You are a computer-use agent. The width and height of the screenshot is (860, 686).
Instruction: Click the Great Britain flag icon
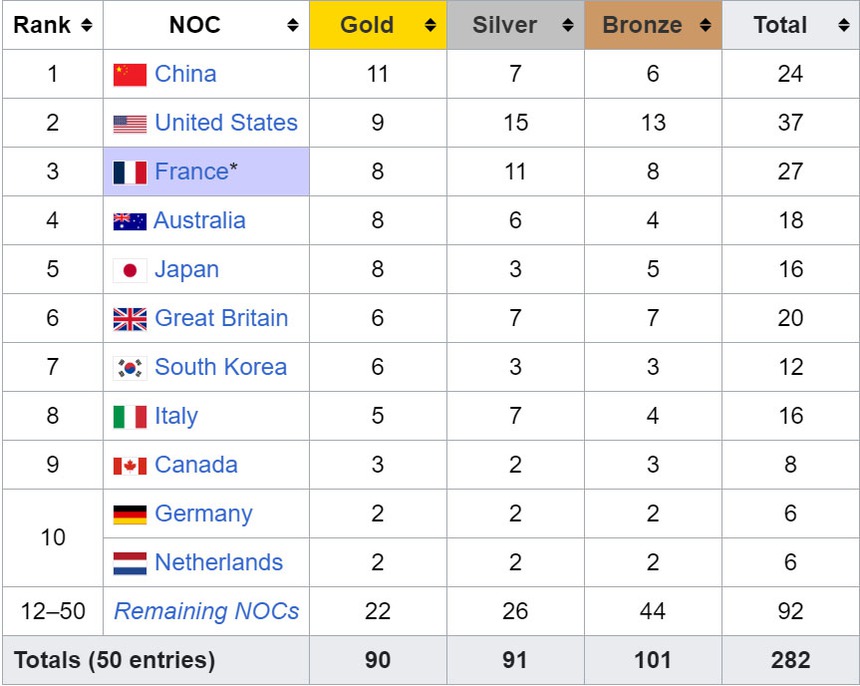click(x=131, y=318)
